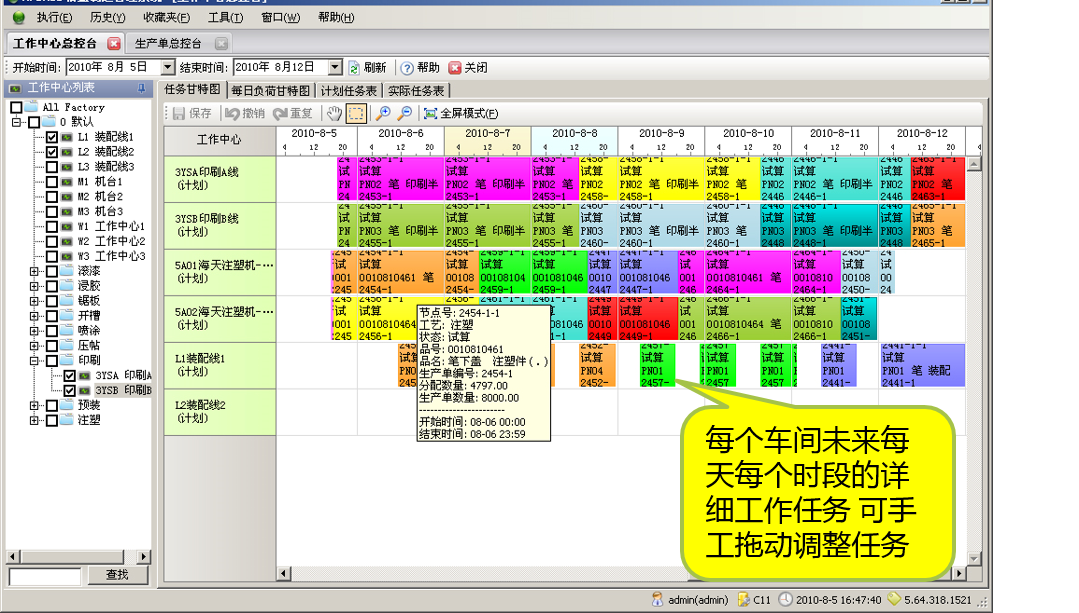
Task: Check the M1 机台1 checkbox
Action: [x=52, y=182]
